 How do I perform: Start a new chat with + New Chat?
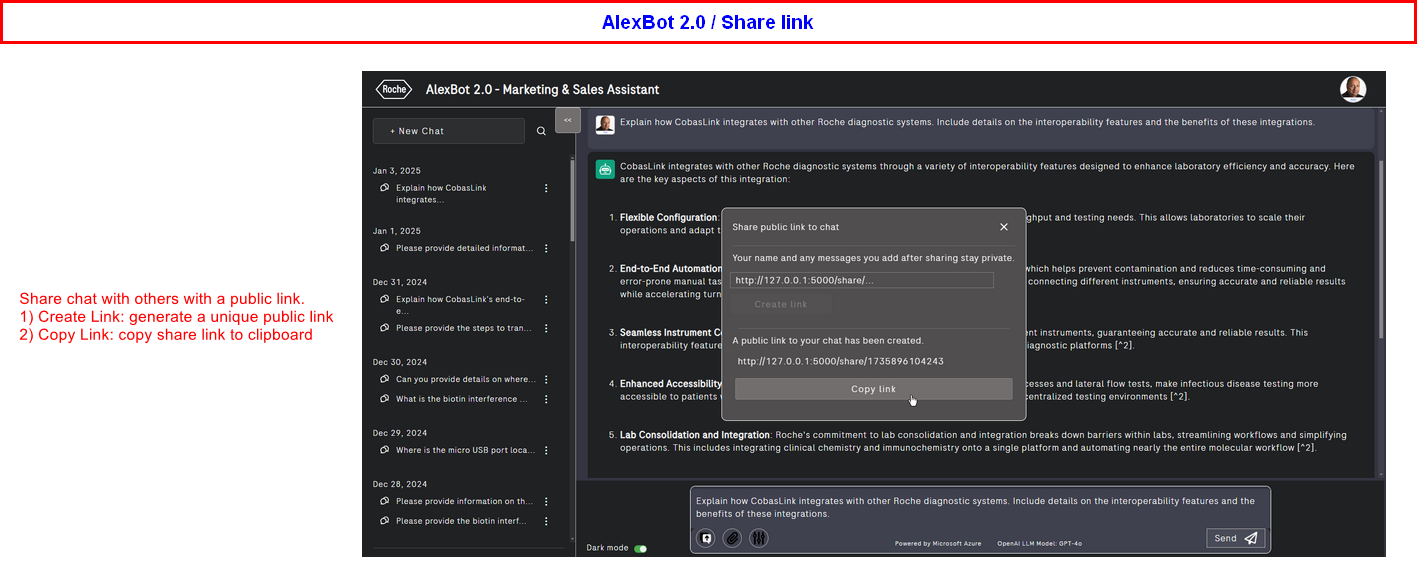point(448,131)
